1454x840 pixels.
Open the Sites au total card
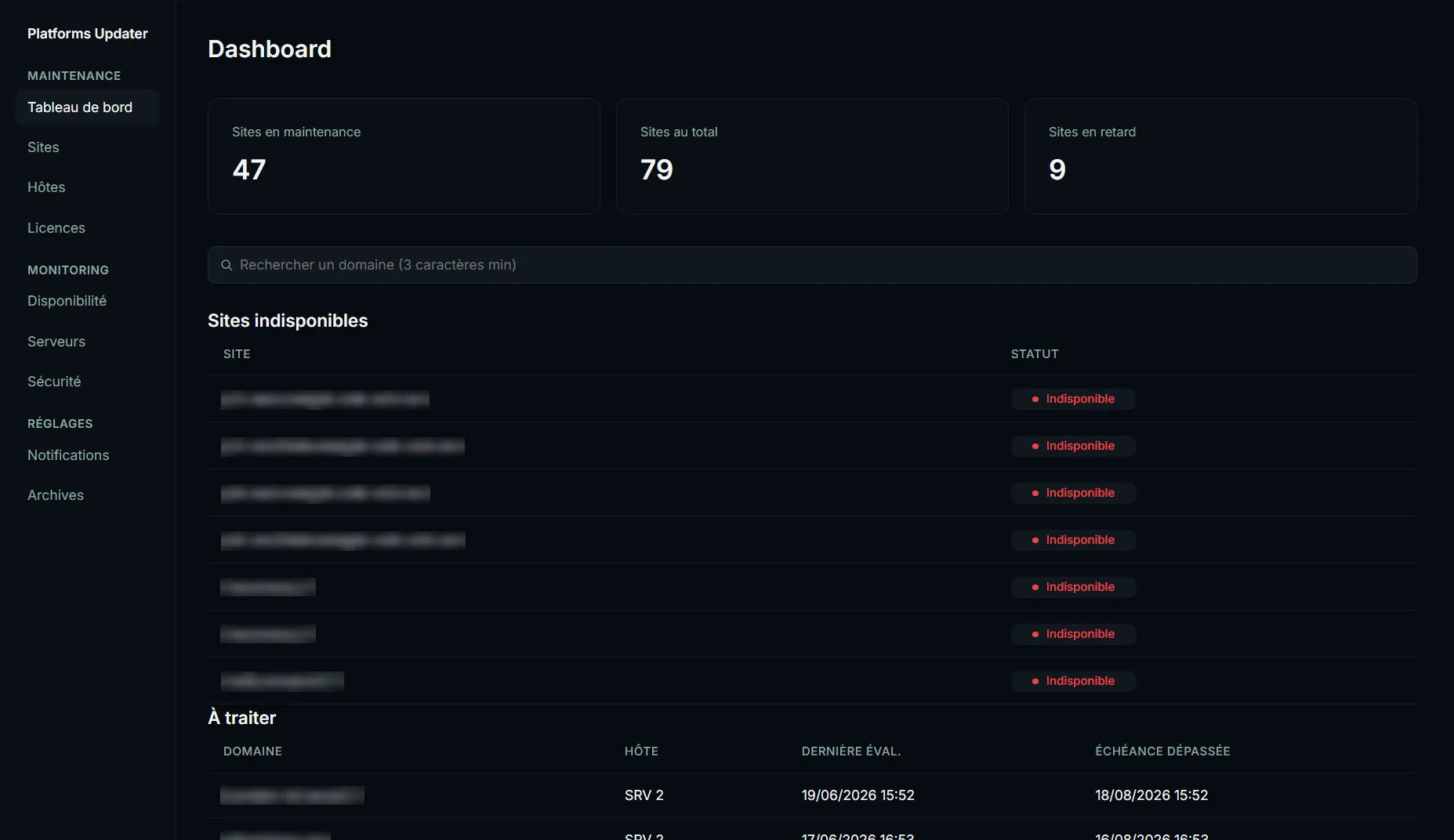click(x=812, y=156)
